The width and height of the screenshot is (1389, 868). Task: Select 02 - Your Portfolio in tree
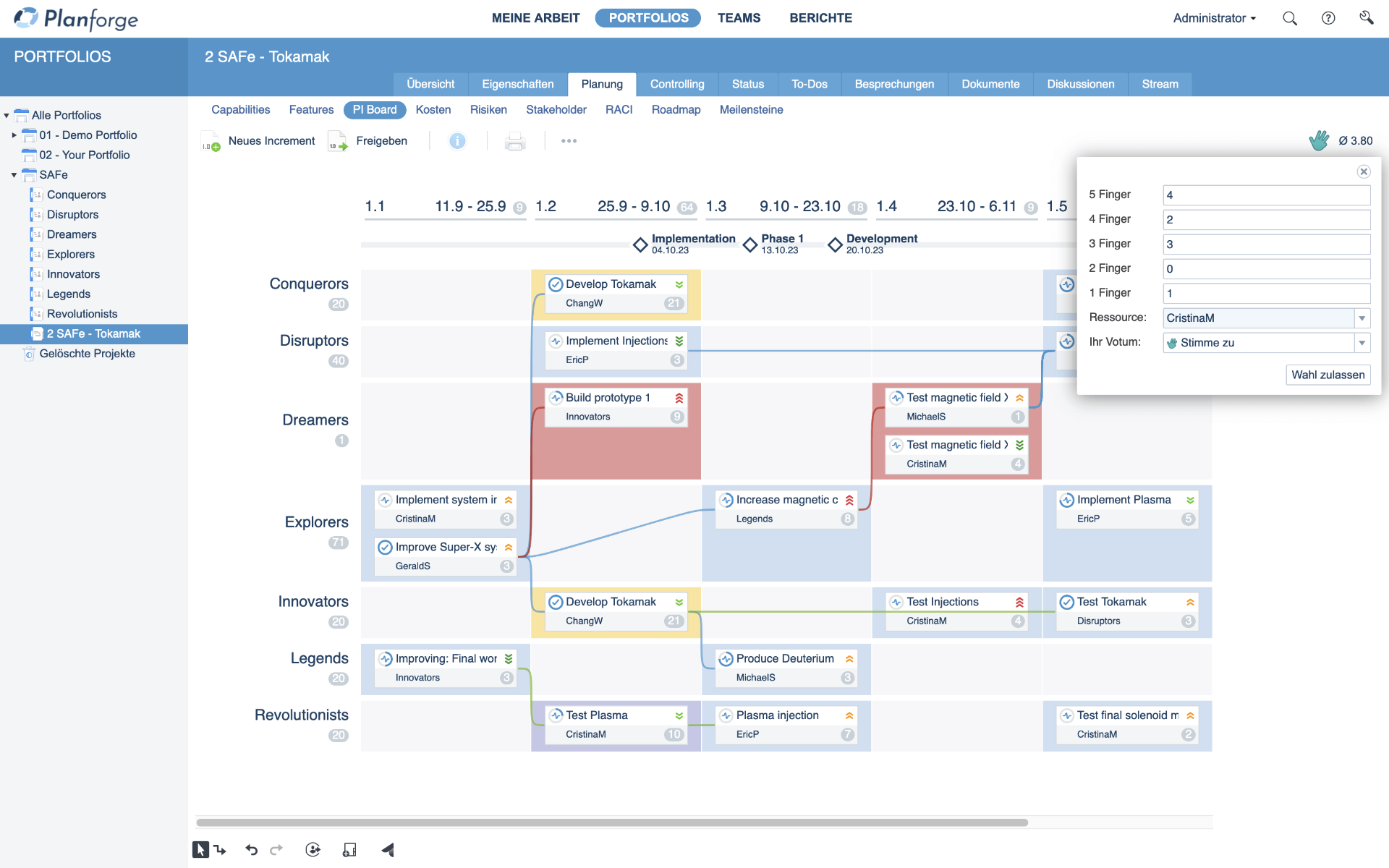[x=84, y=155]
